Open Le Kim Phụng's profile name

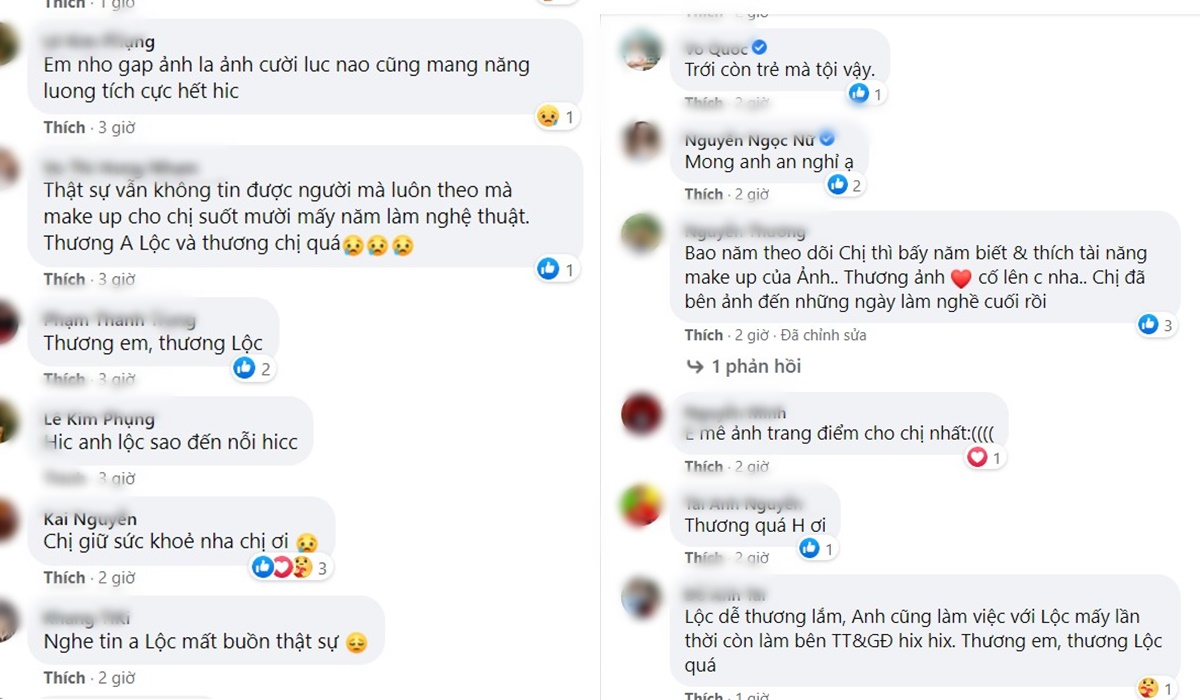click(99, 418)
